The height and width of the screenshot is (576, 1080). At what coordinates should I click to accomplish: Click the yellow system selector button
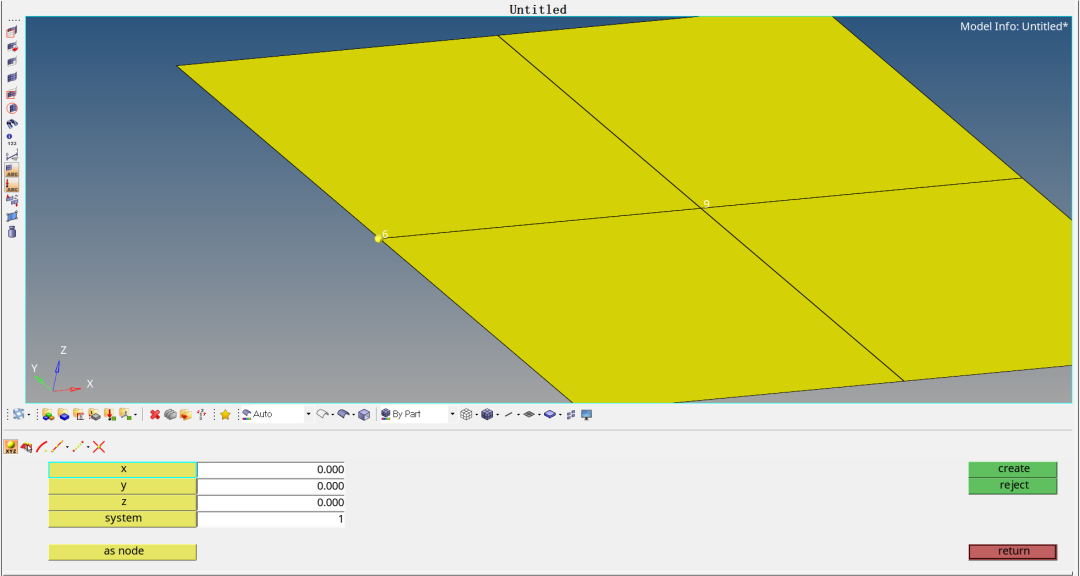(x=123, y=519)
